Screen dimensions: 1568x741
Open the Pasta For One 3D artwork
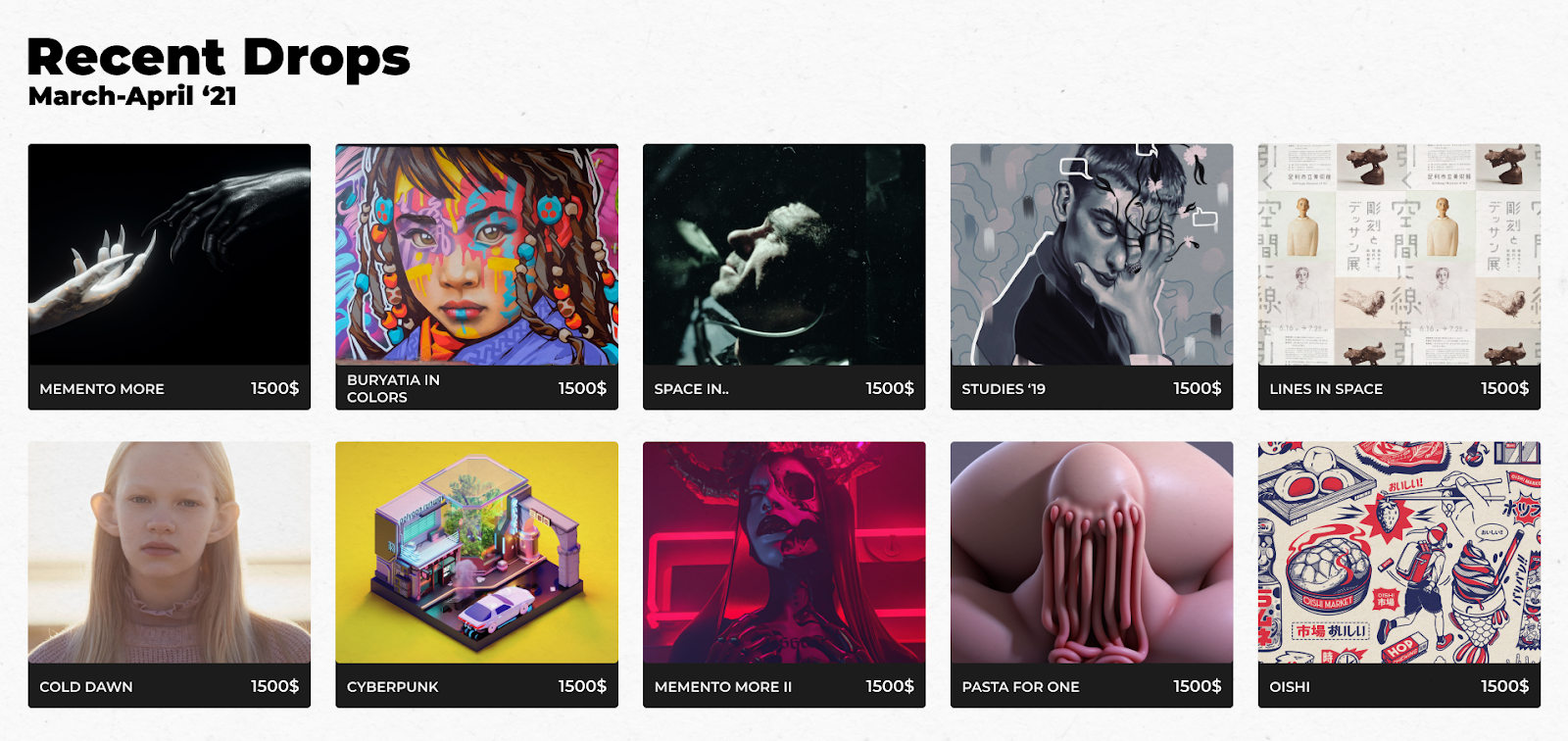[x=1092, y=553]
